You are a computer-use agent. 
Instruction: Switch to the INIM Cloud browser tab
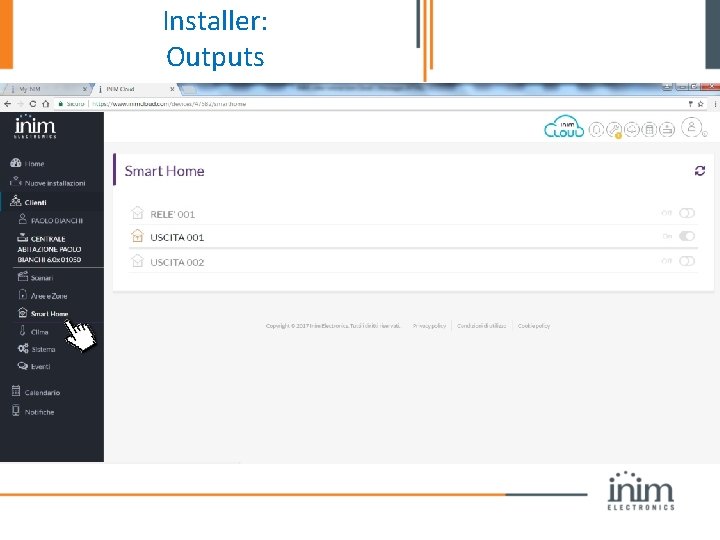(x=131, y=89)
